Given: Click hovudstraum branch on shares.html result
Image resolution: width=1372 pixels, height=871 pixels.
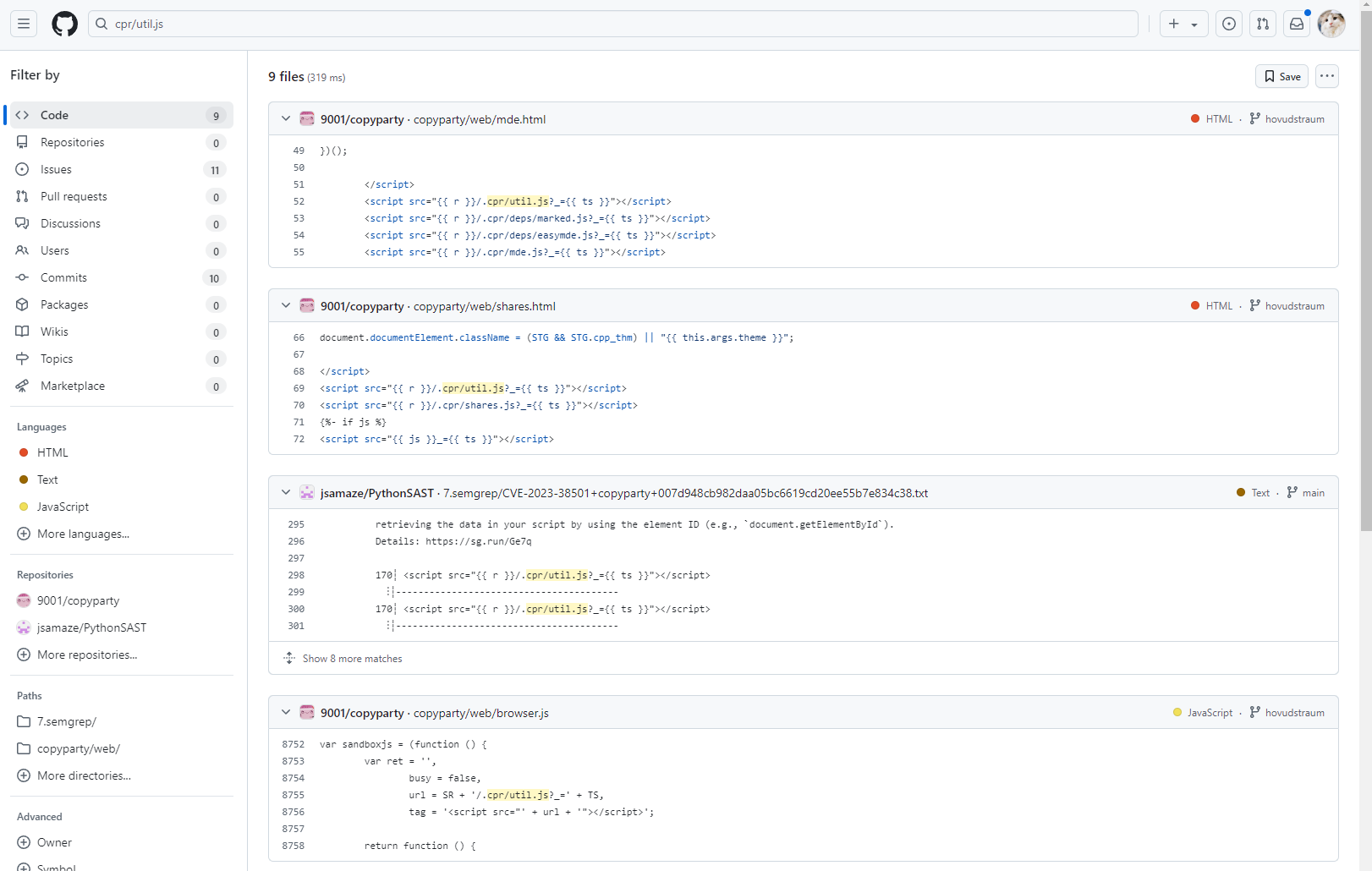Looking at the screenshot, I should click(x=1287, y=306).
